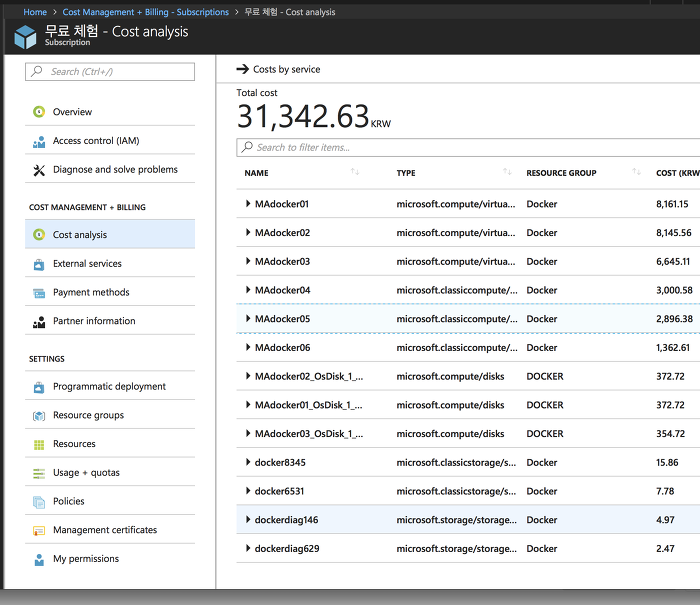Screen dimensions: 700x605
Task: Open Resources menu item
Action: [110, 444]
